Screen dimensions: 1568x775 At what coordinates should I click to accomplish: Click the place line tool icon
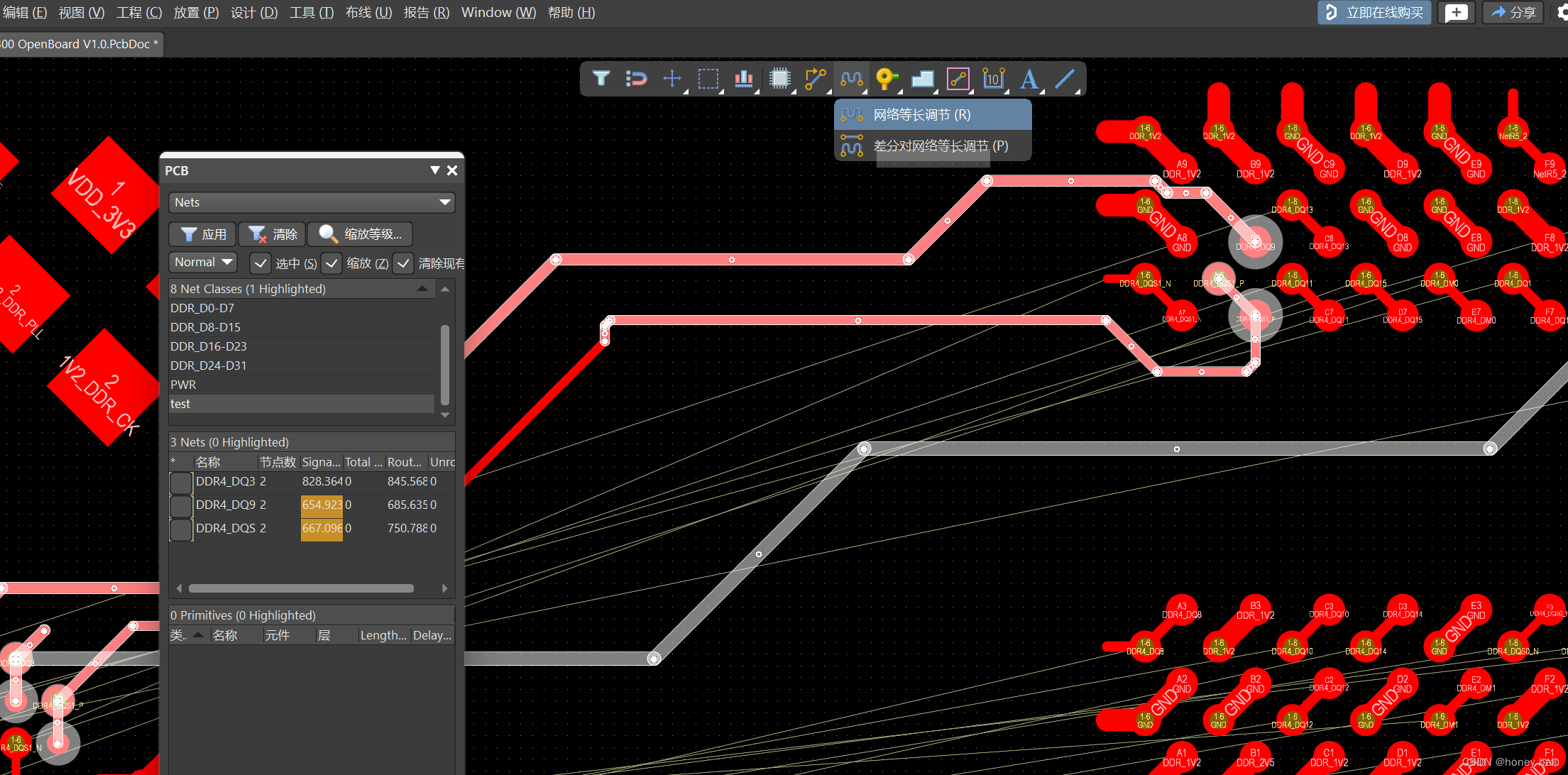coord(1064,79)
